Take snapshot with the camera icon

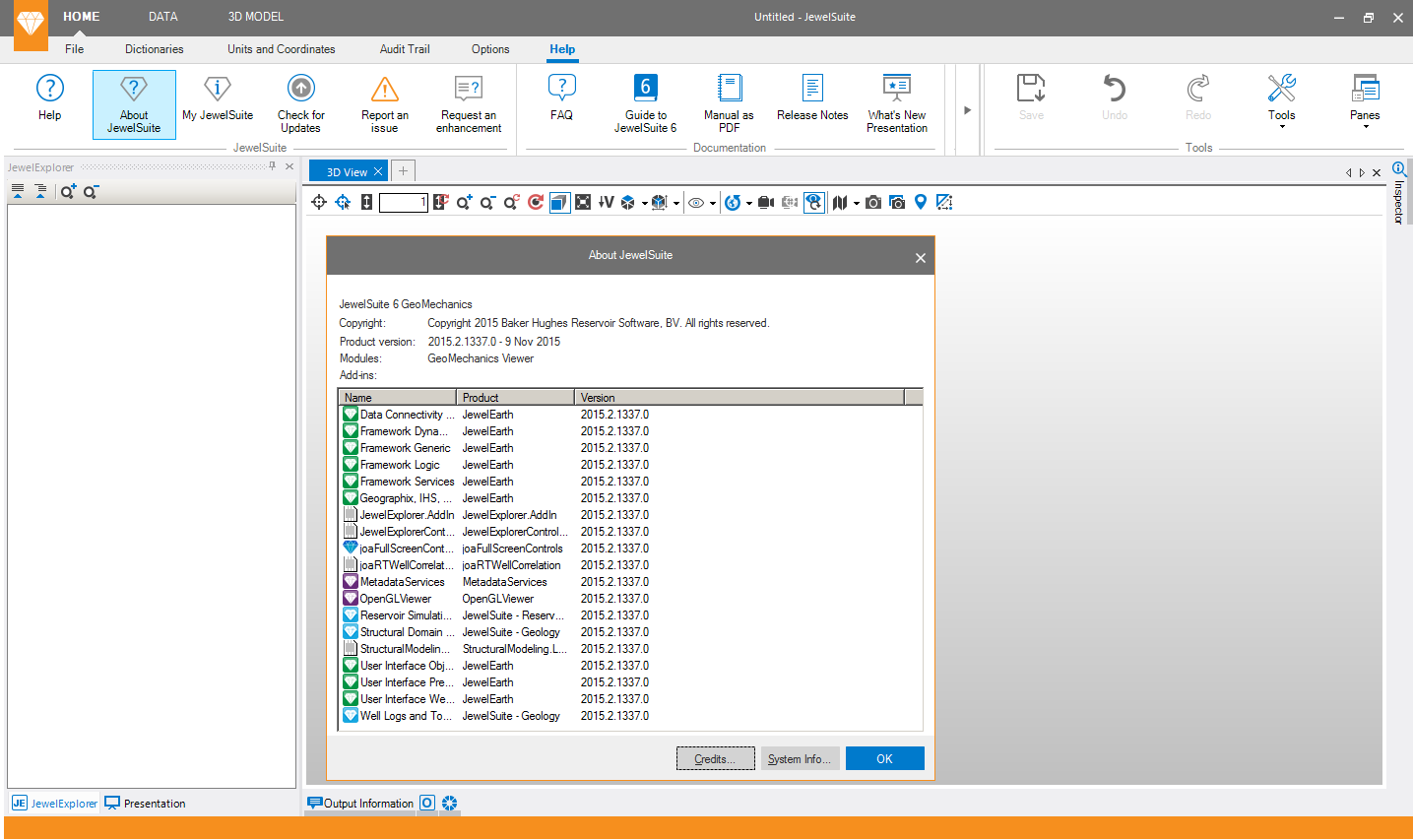click(x=873, y=202)
